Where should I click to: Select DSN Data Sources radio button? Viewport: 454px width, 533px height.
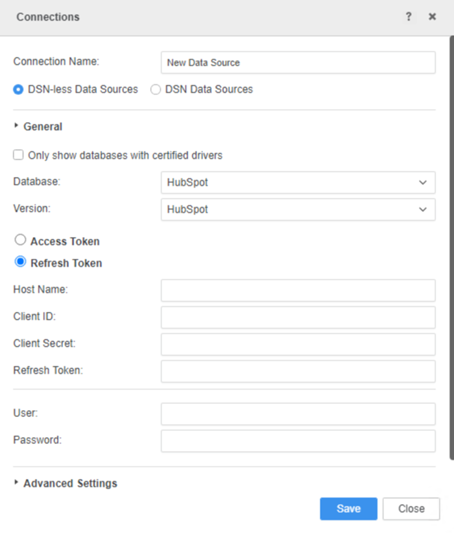click(x=156, y=89)
